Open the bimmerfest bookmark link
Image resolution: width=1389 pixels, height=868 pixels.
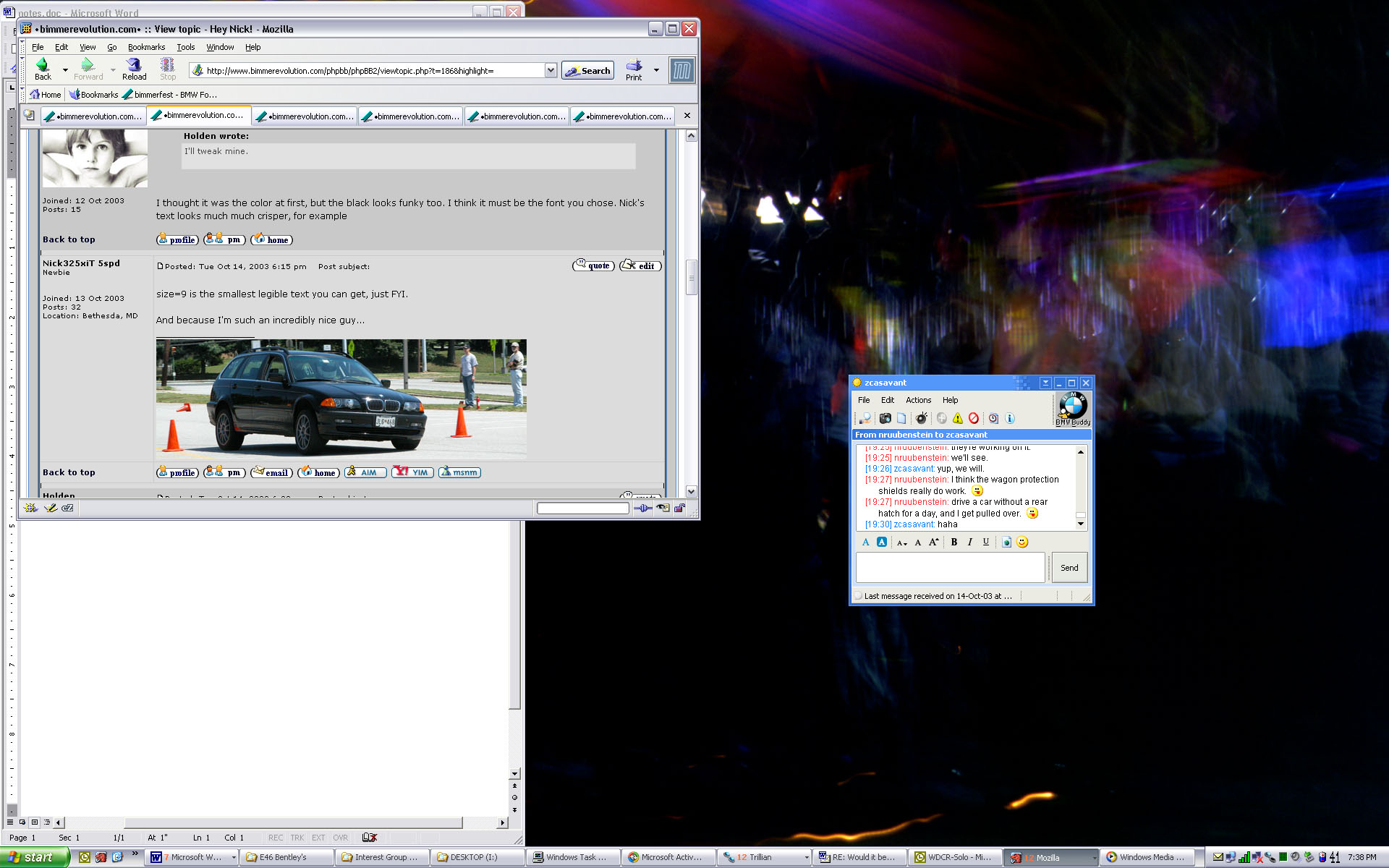coord(170,95)
